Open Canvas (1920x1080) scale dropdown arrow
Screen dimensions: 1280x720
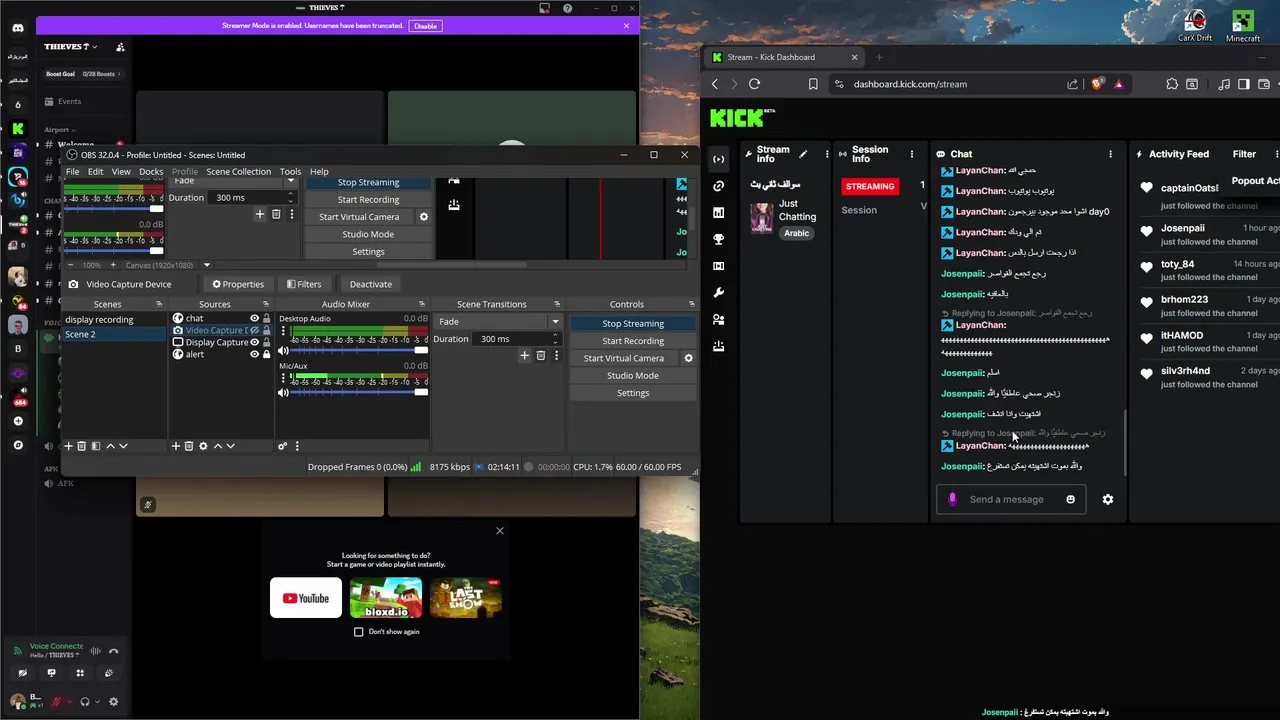(207, 265)
